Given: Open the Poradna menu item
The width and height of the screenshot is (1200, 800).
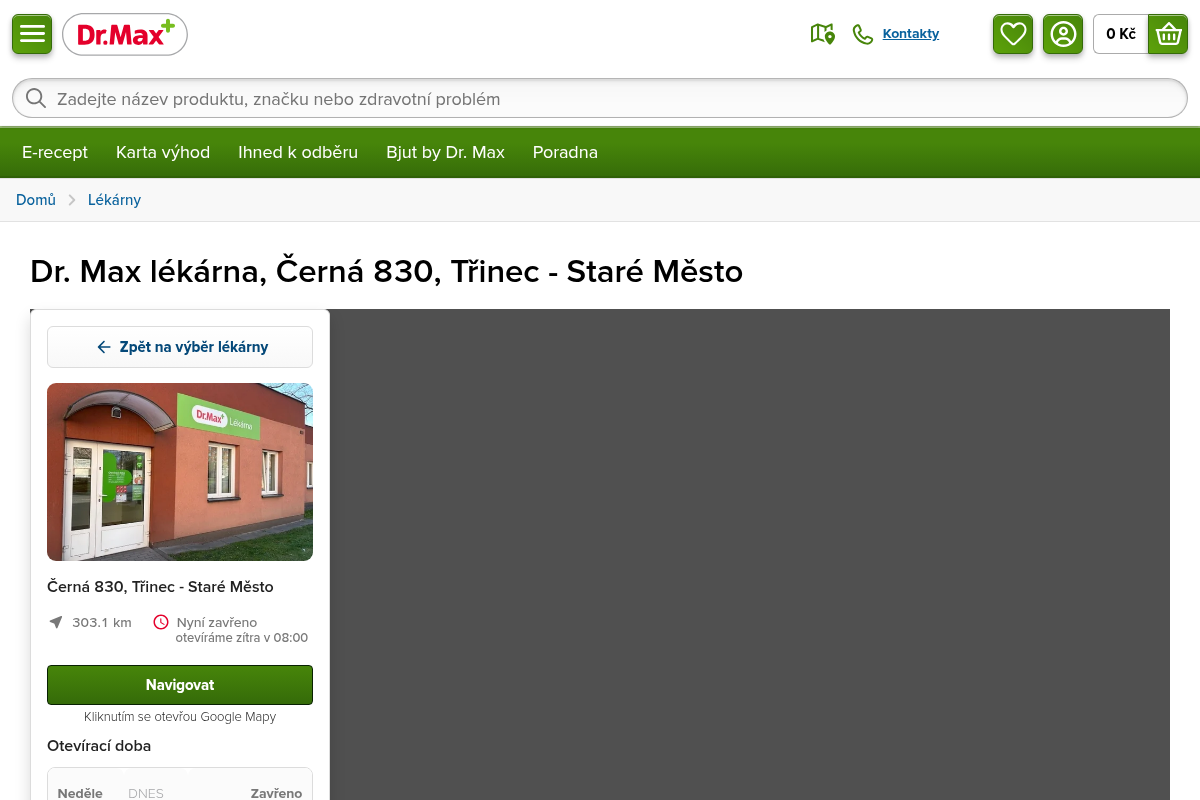Looking at the screenshot, I should pos(565,152).
